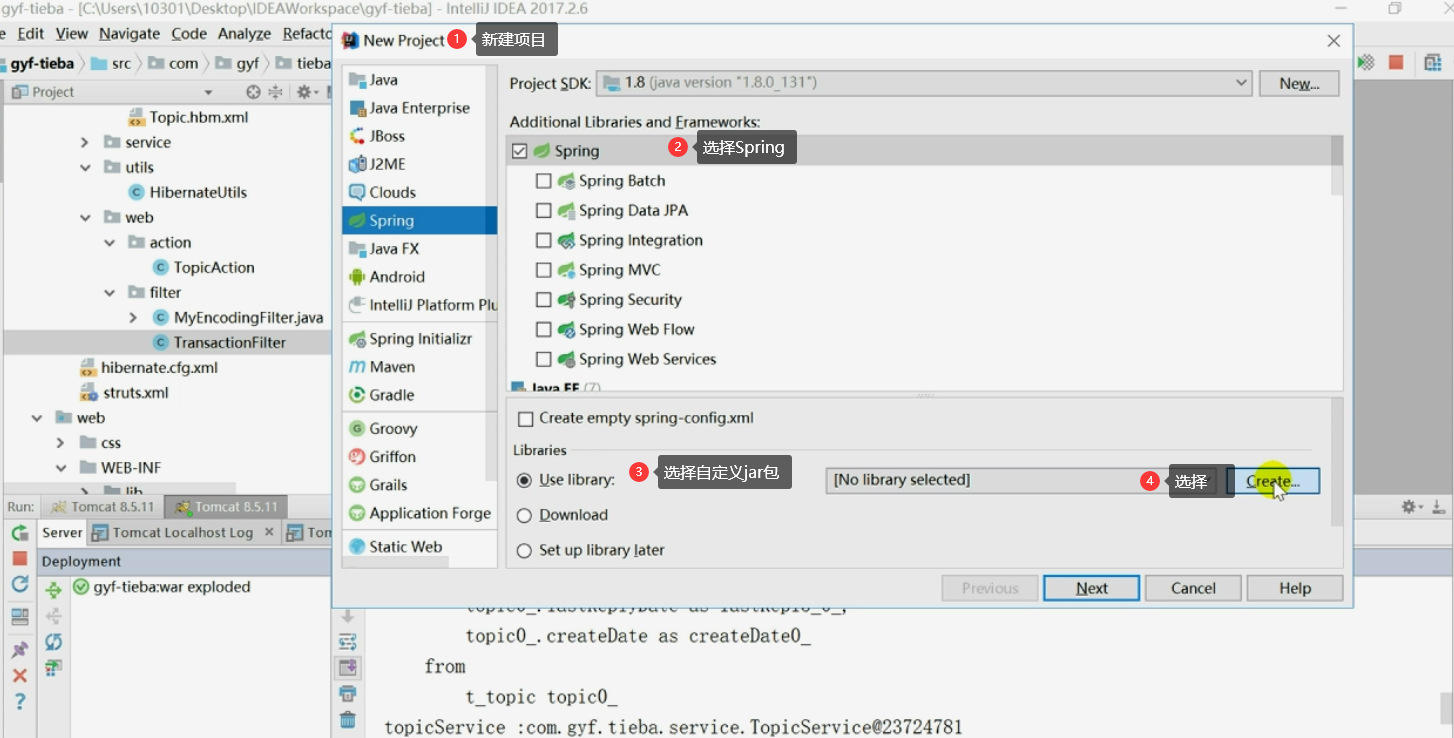1454x738 pixels.
Task: Expand the css folder in project tree
Action: (x=61, y=443)
